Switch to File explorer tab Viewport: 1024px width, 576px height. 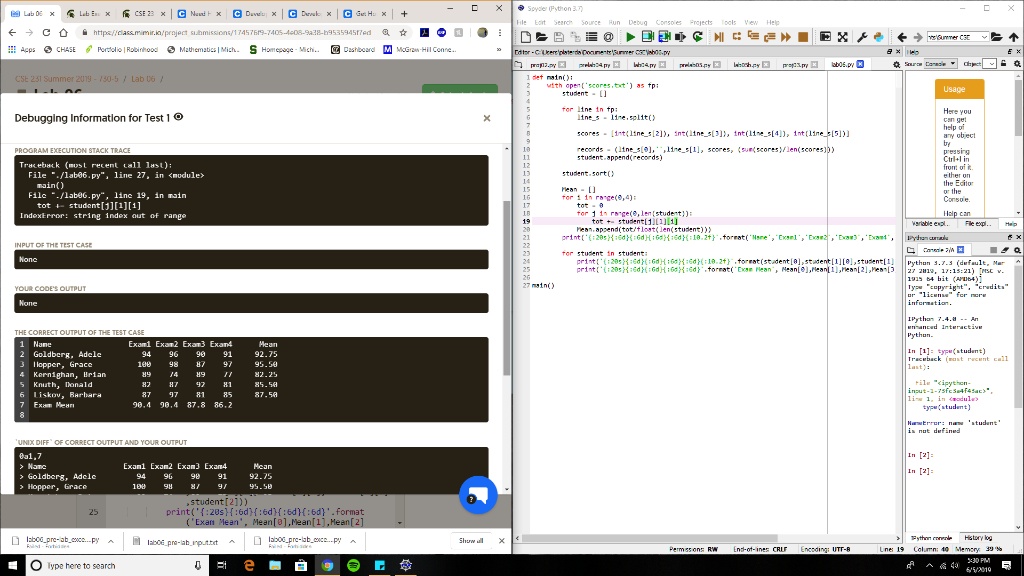pos(977,223)
